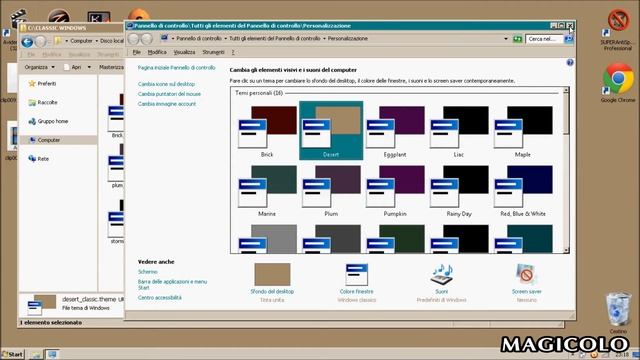
Task: Click Pannello di controllo breadcrumb segment
Action: (199, 38)
